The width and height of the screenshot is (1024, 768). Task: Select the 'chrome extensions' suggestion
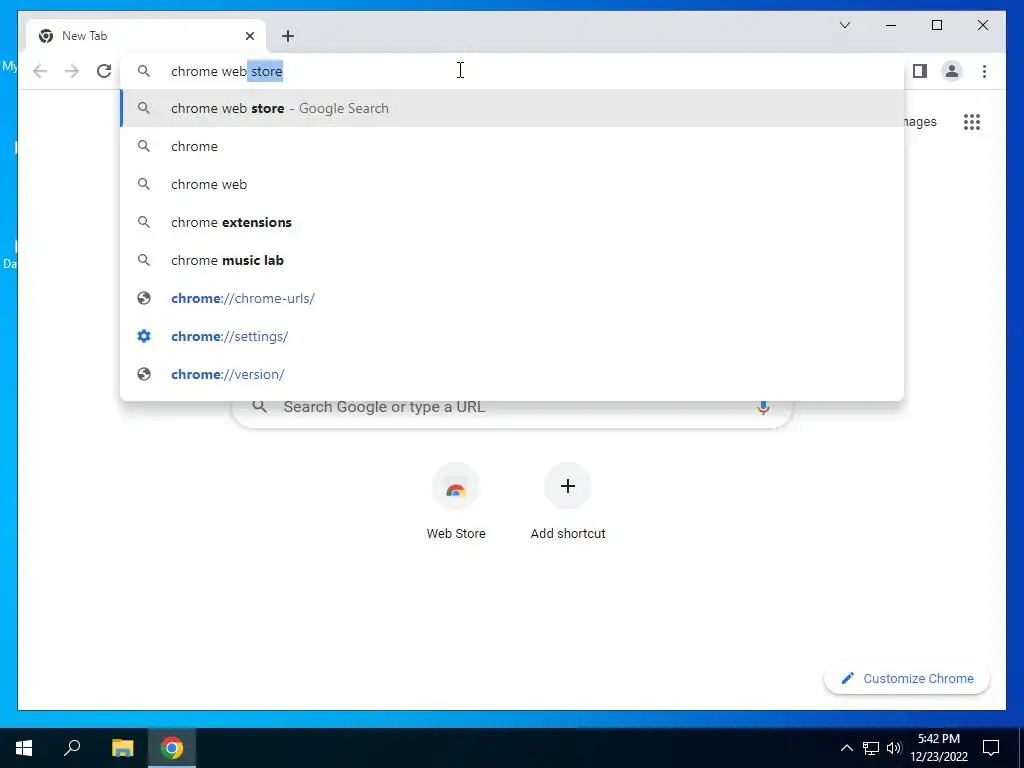[x=512, y=222]
